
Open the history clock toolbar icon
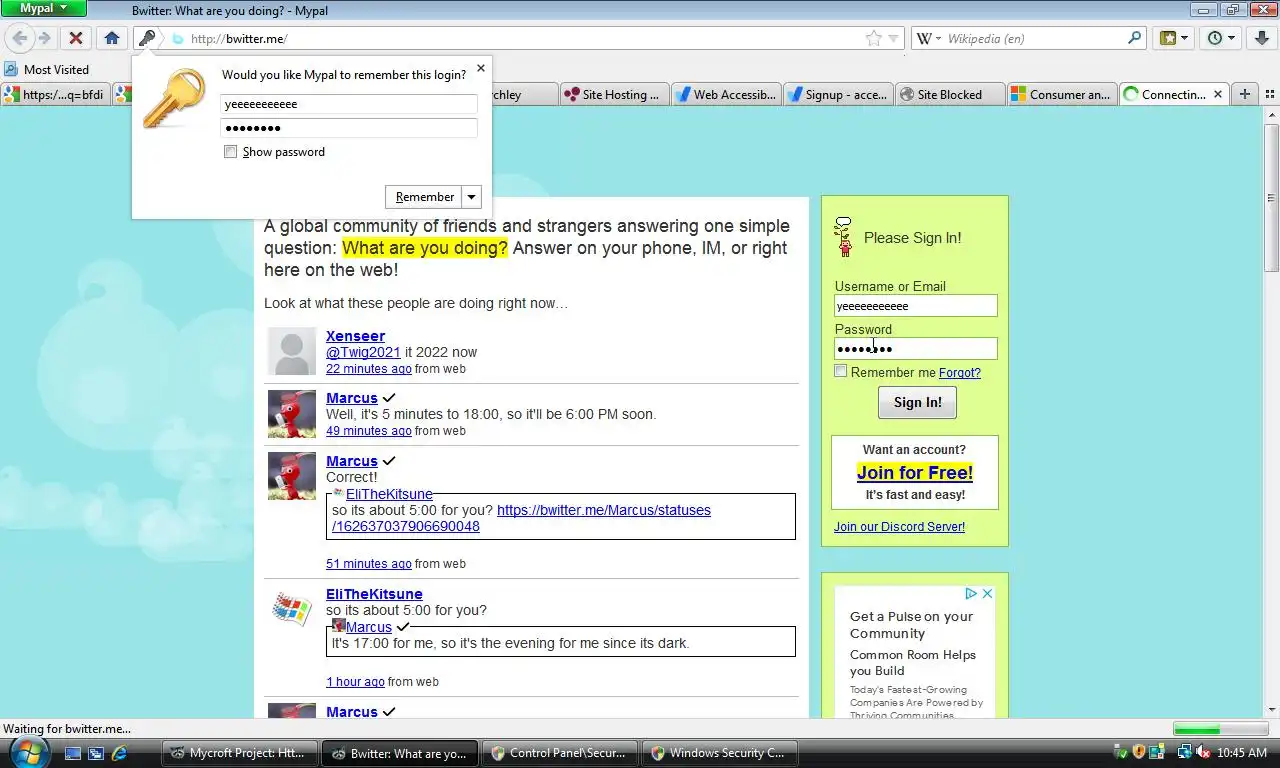click(1222, 38)
